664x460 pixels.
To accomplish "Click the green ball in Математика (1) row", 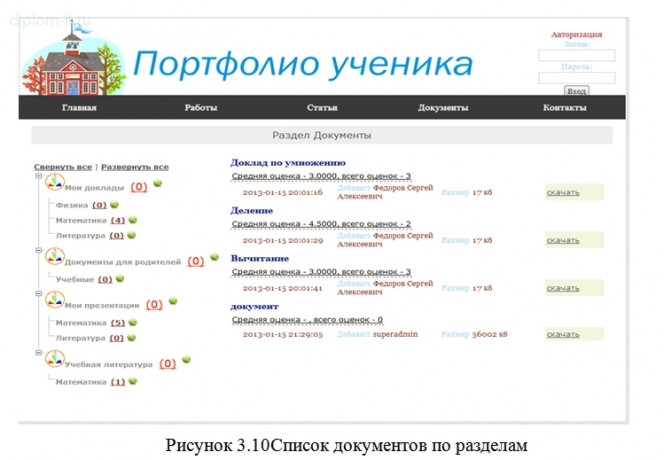I will click(x=133, y=381).
